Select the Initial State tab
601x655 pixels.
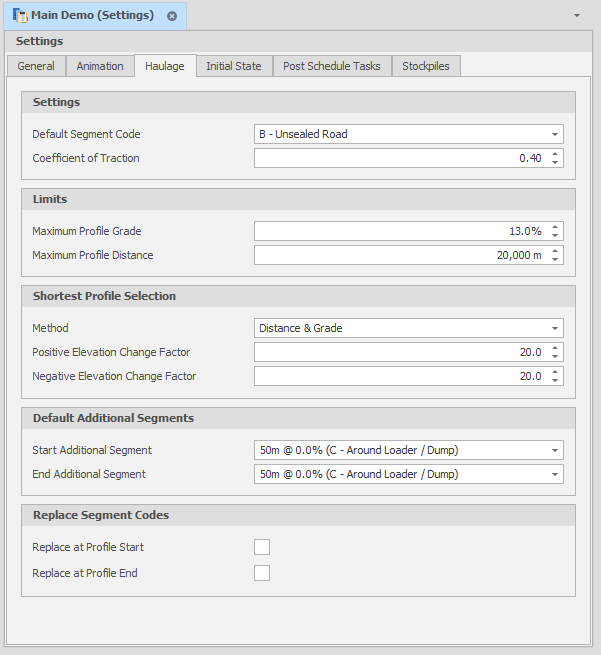[x=234, y=66]
